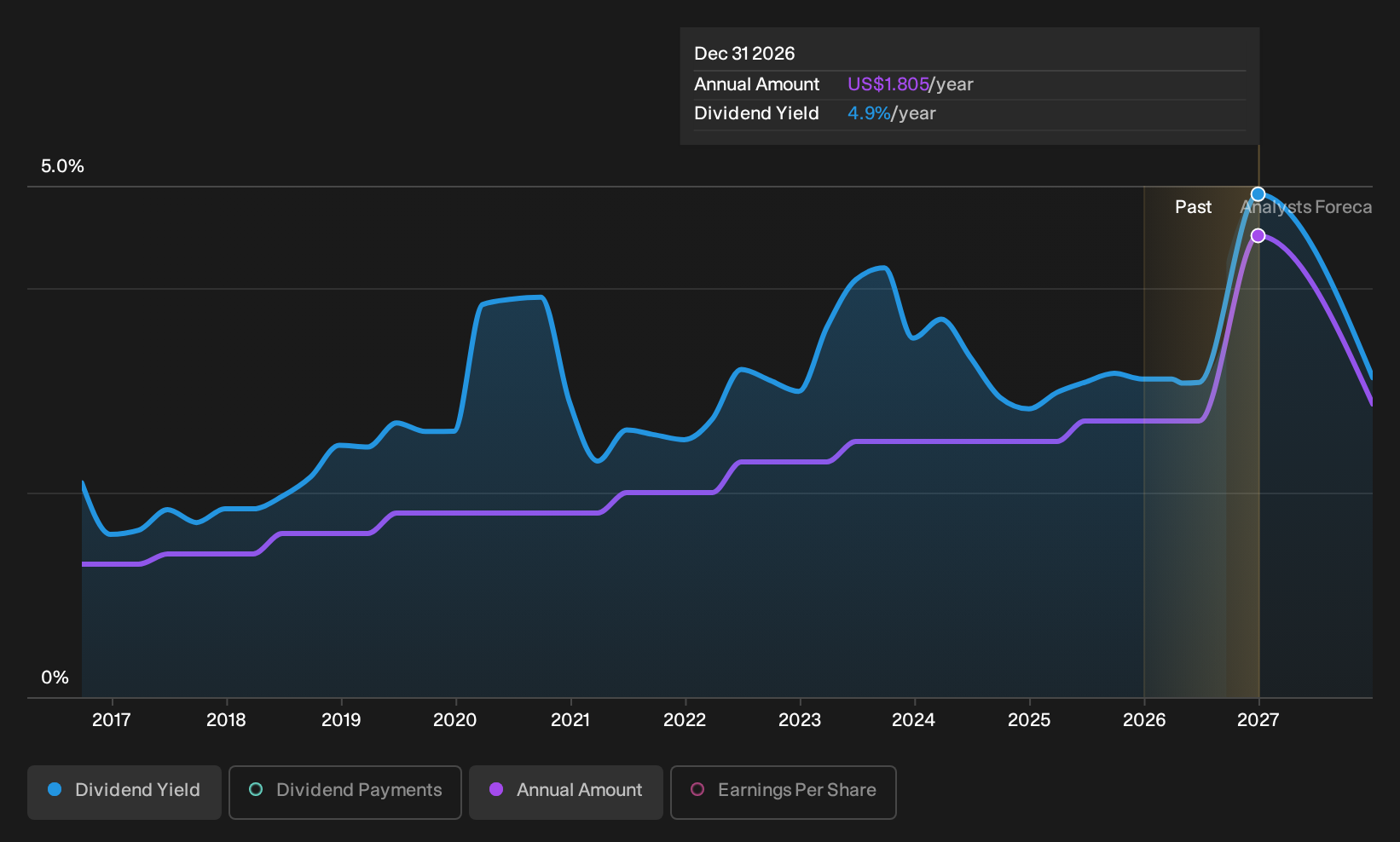Click the 5.0% y-axis label
This screenshot has width=1400, height=842.
pyautogui.click(x=62, y=166)
